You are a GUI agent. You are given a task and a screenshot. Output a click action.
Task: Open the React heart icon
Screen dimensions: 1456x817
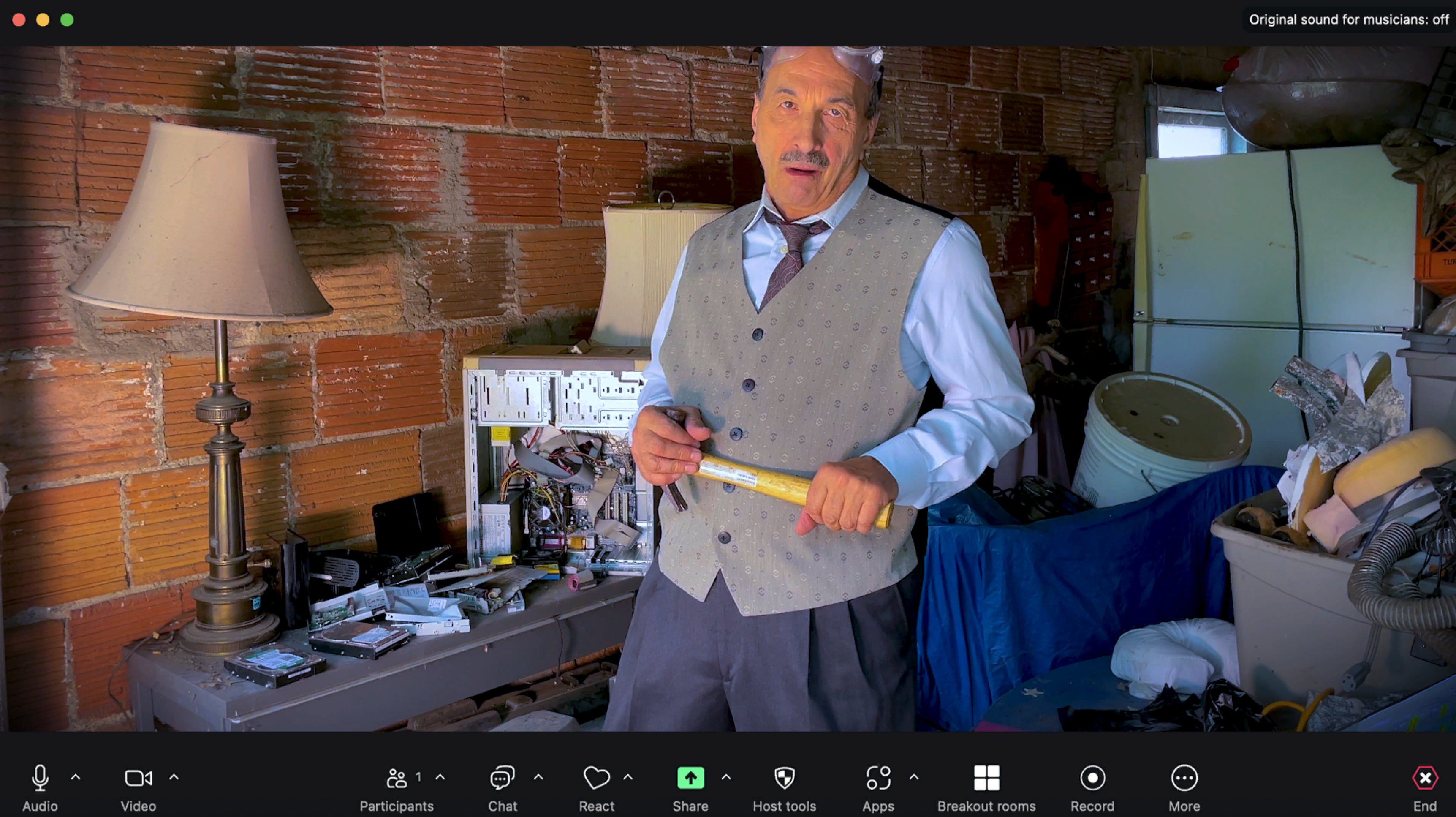596,779
